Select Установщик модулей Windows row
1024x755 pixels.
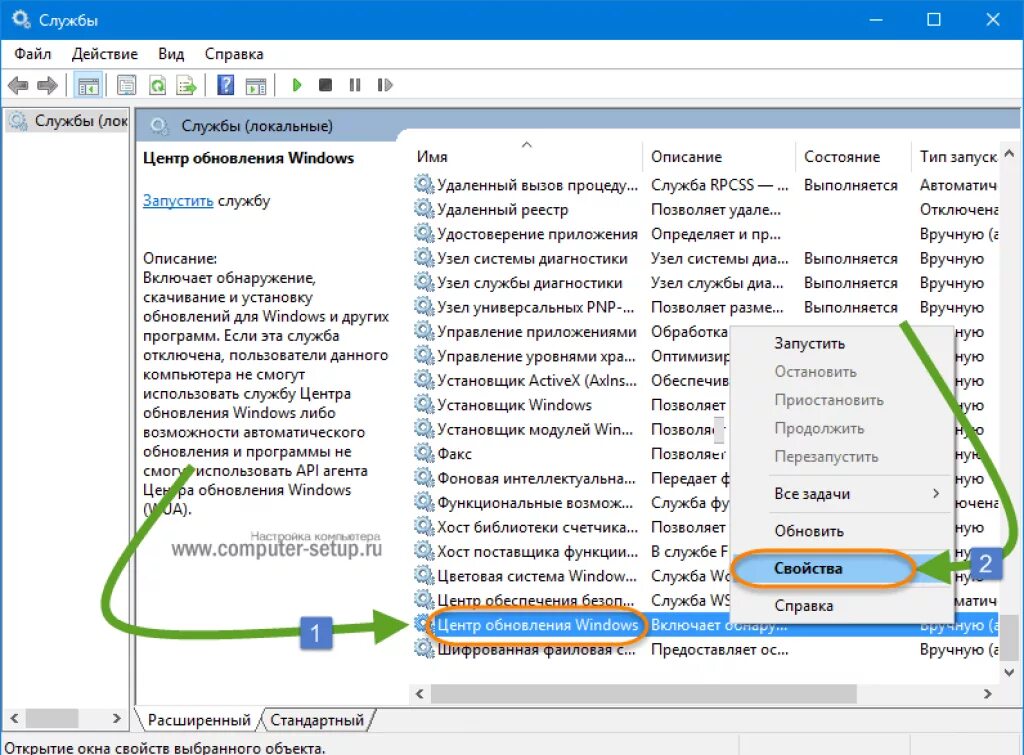pyautogui.click(x=571, y=429)
